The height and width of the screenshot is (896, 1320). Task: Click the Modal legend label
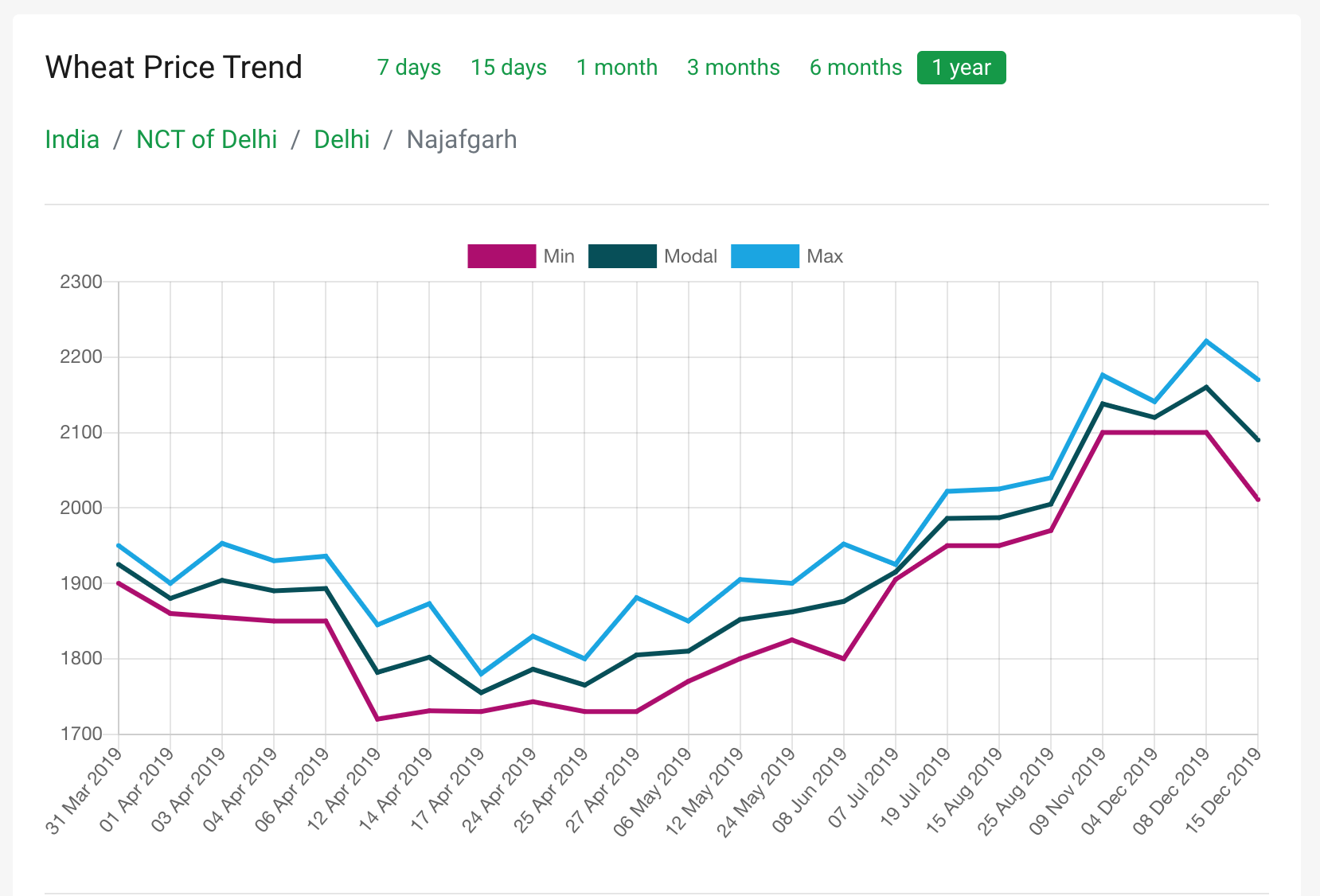point(690,256)
